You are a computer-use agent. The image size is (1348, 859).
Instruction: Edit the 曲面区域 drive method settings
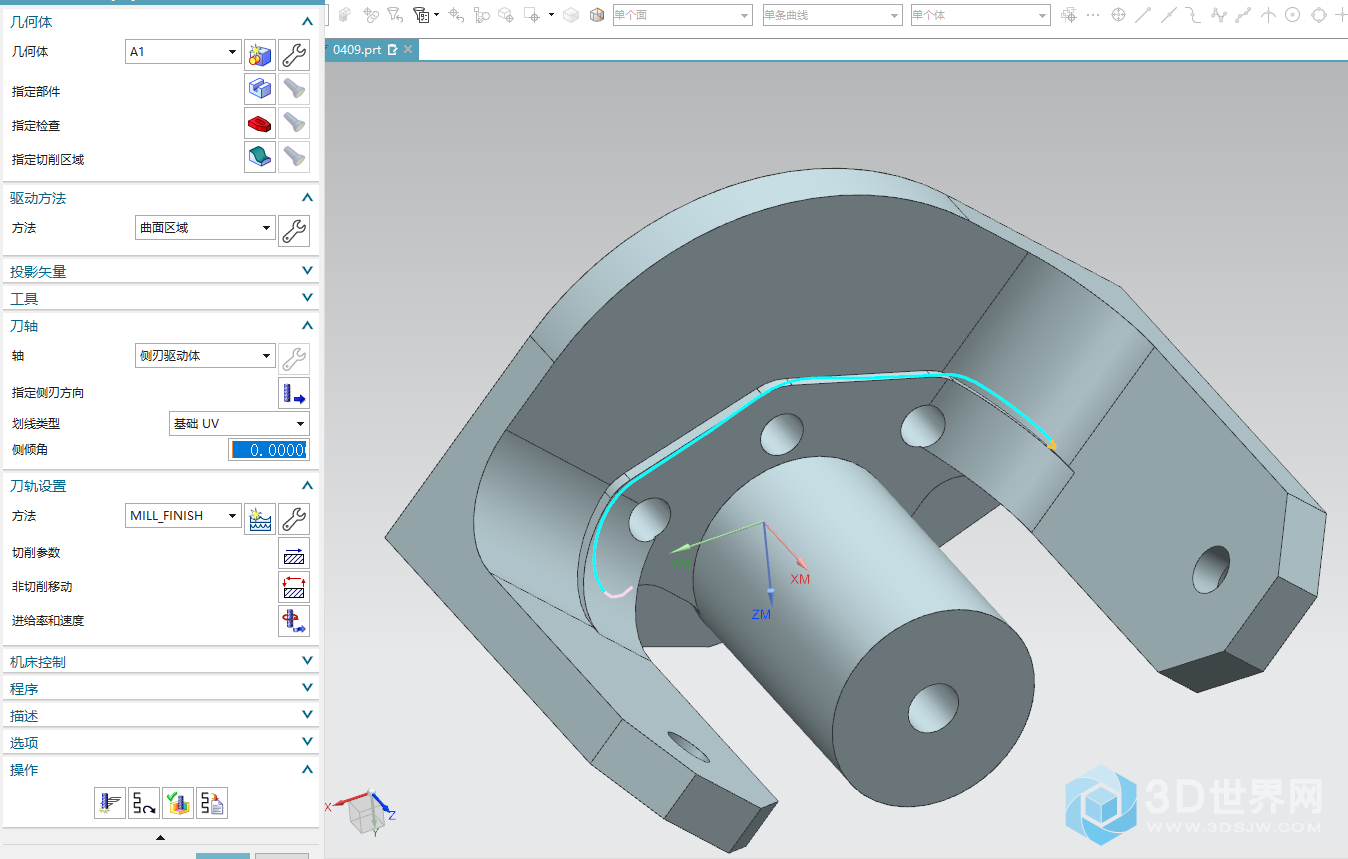coord(294,231)
